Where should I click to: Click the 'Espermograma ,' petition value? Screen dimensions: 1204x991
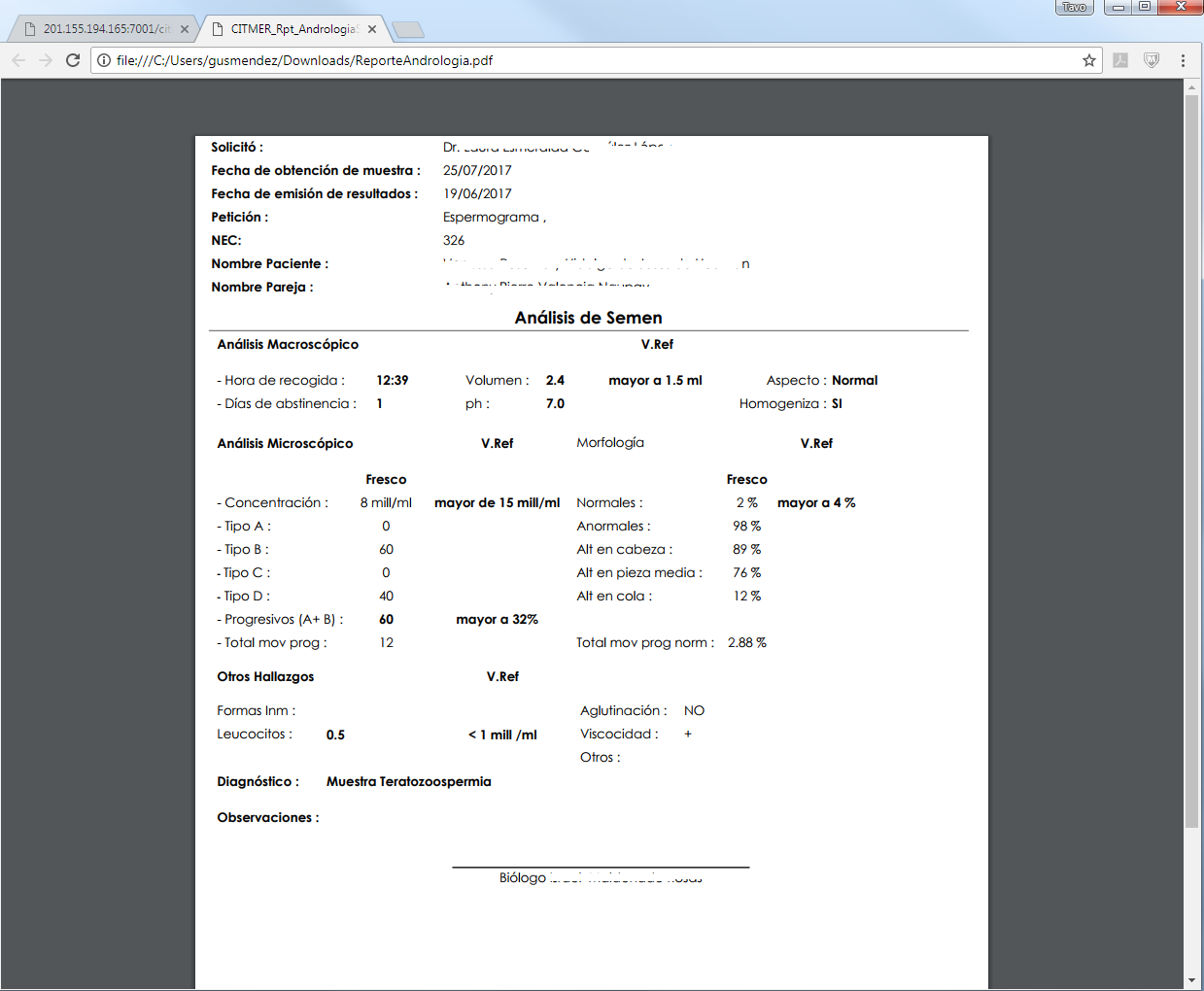(495, 218)
